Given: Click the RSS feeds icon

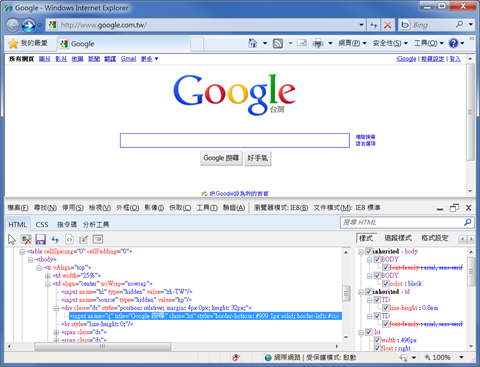Looking at the screenshot, I should 278,43.
